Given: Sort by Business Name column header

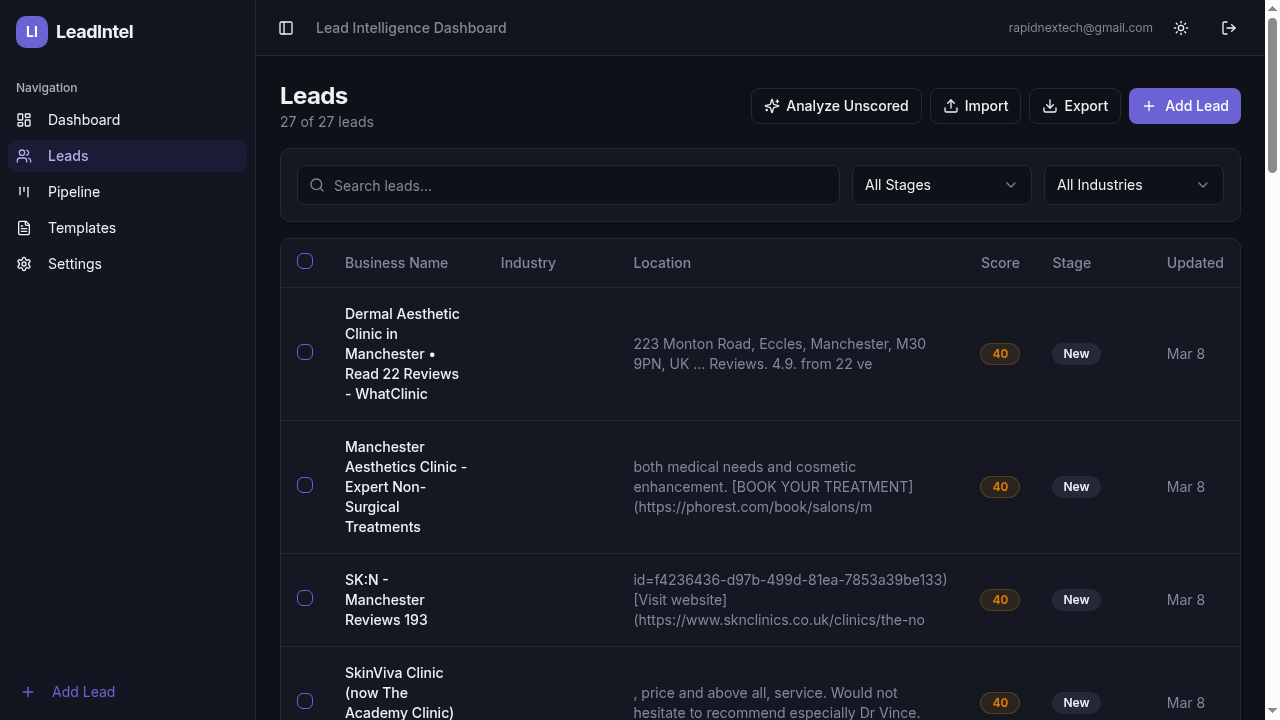Looking at the screenshot, I should coord(396,263).
